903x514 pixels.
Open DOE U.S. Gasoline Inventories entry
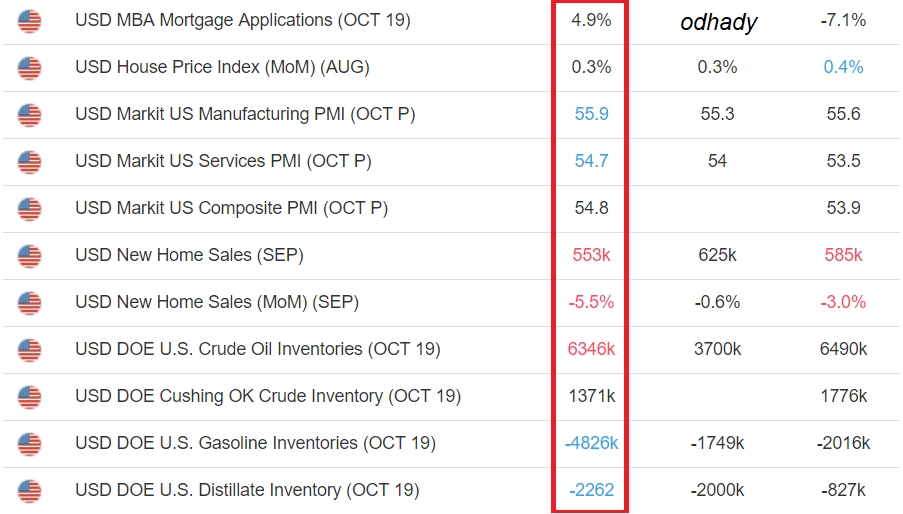tap(255, 443)
